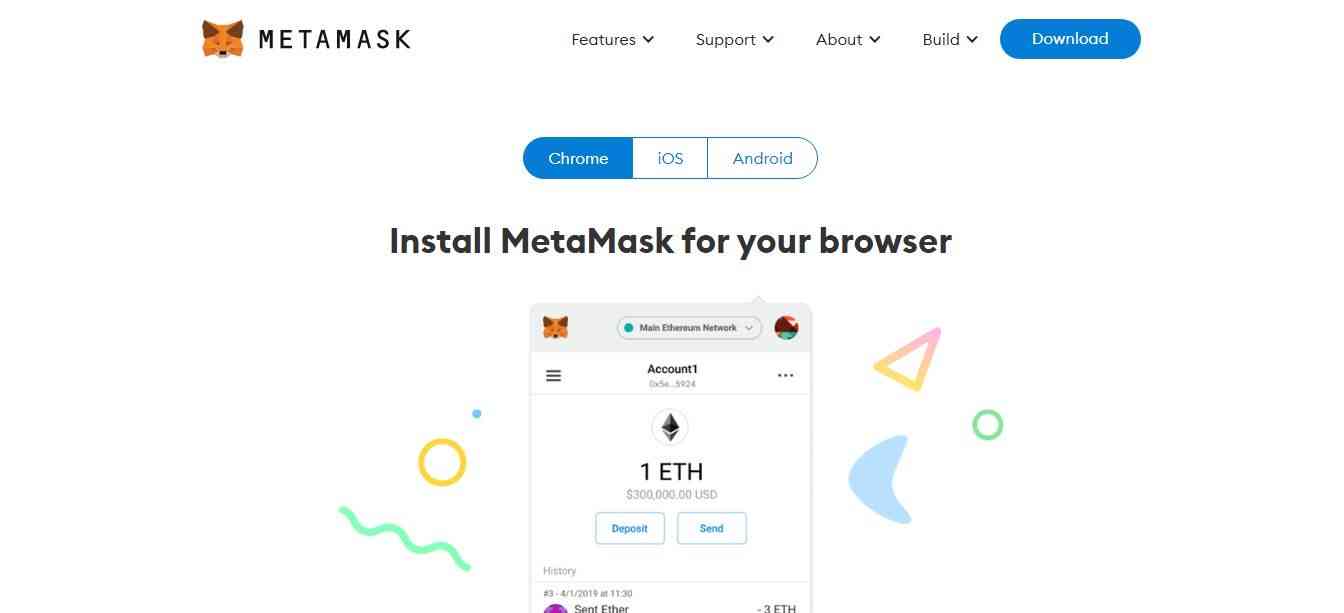Select the Chrome platform tab

[578, 158]
